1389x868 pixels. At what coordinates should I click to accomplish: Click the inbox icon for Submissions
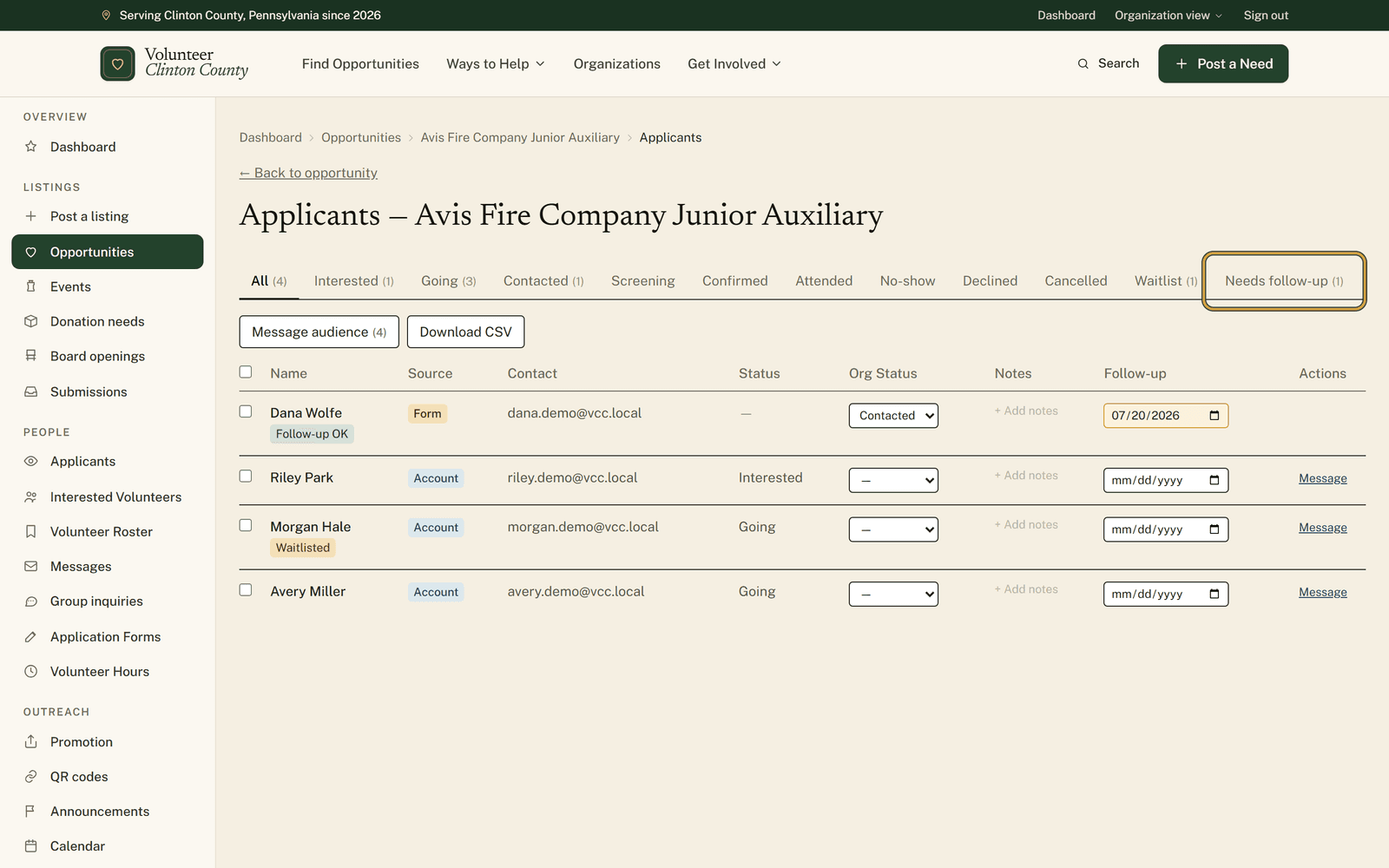[x=31, y=391]
